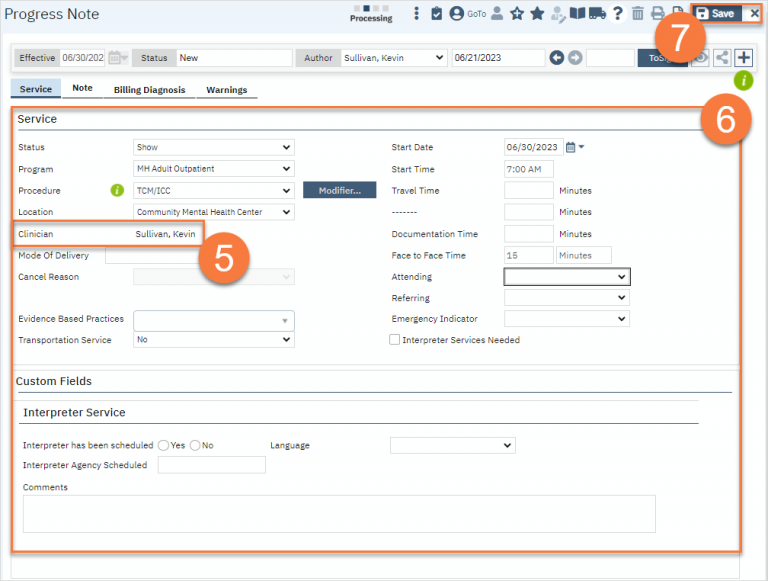
Task: Open the Location dropdown
Action: tap(214, 212)
